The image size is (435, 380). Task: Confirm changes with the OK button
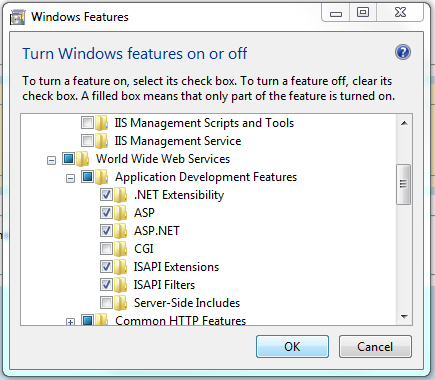[x=292, y=347]
